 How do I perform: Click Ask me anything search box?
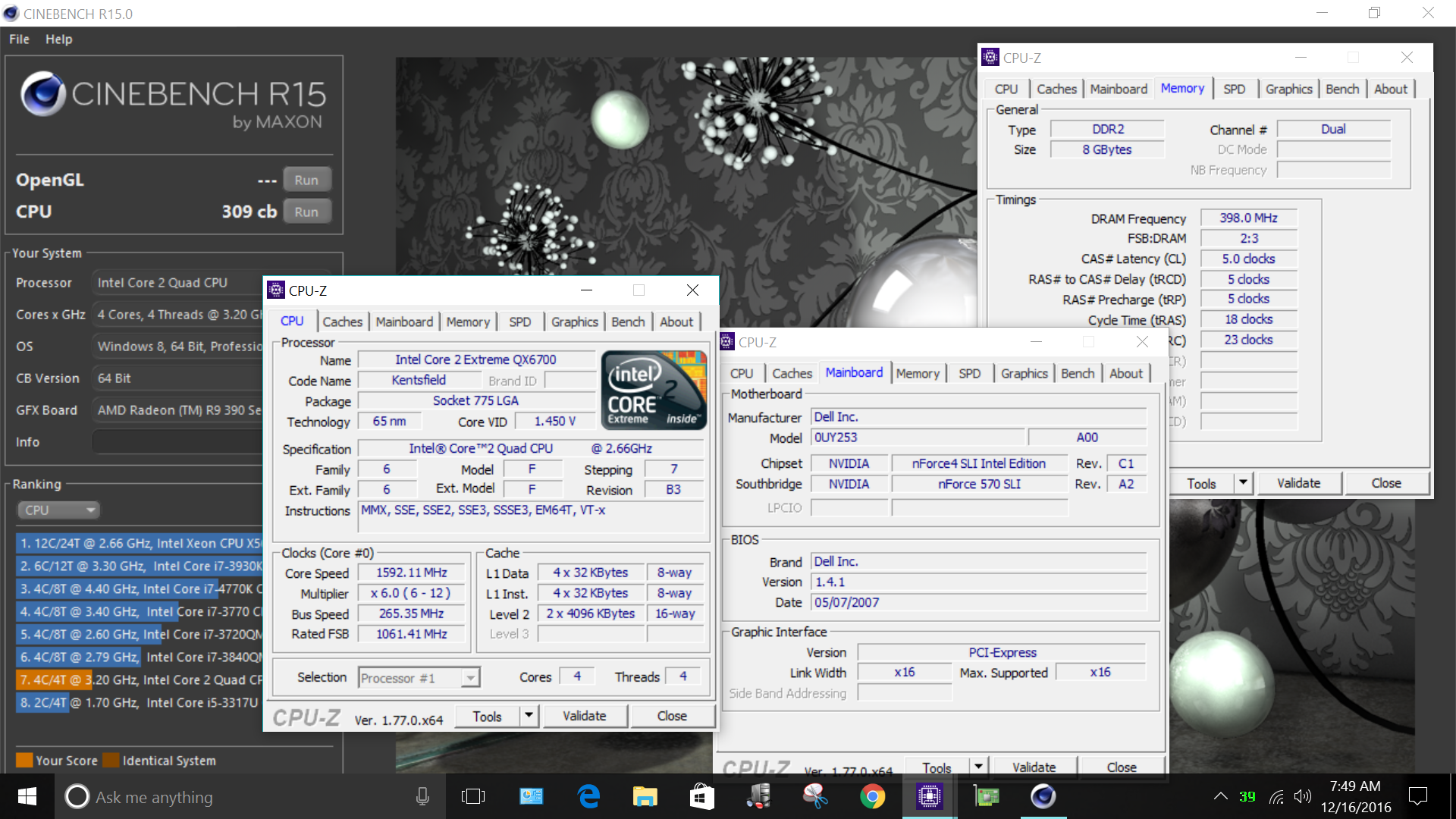250,796
